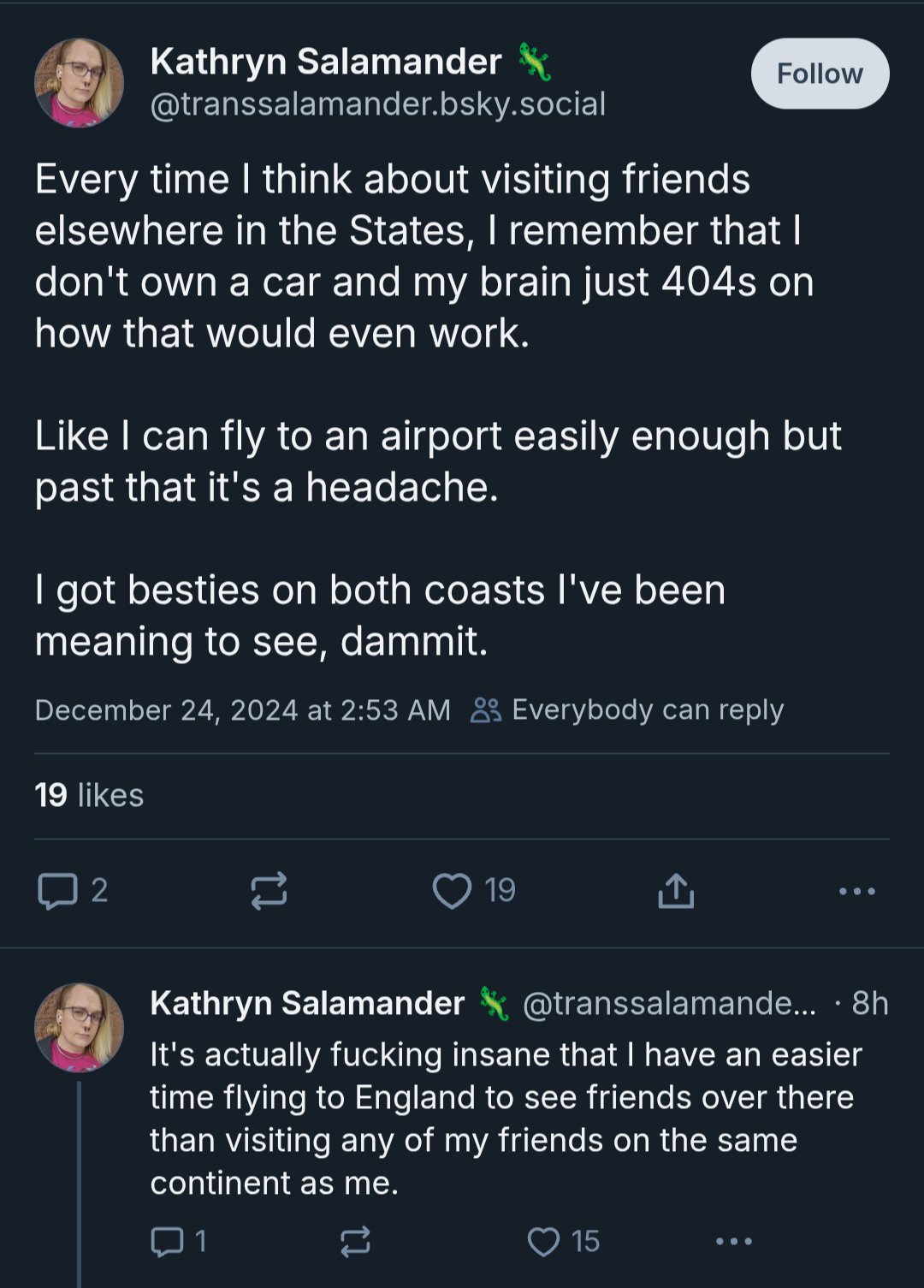This screenshot has height=1288, width=924.
Task: Like the main post with 19 likes
Action: point(474,891)
